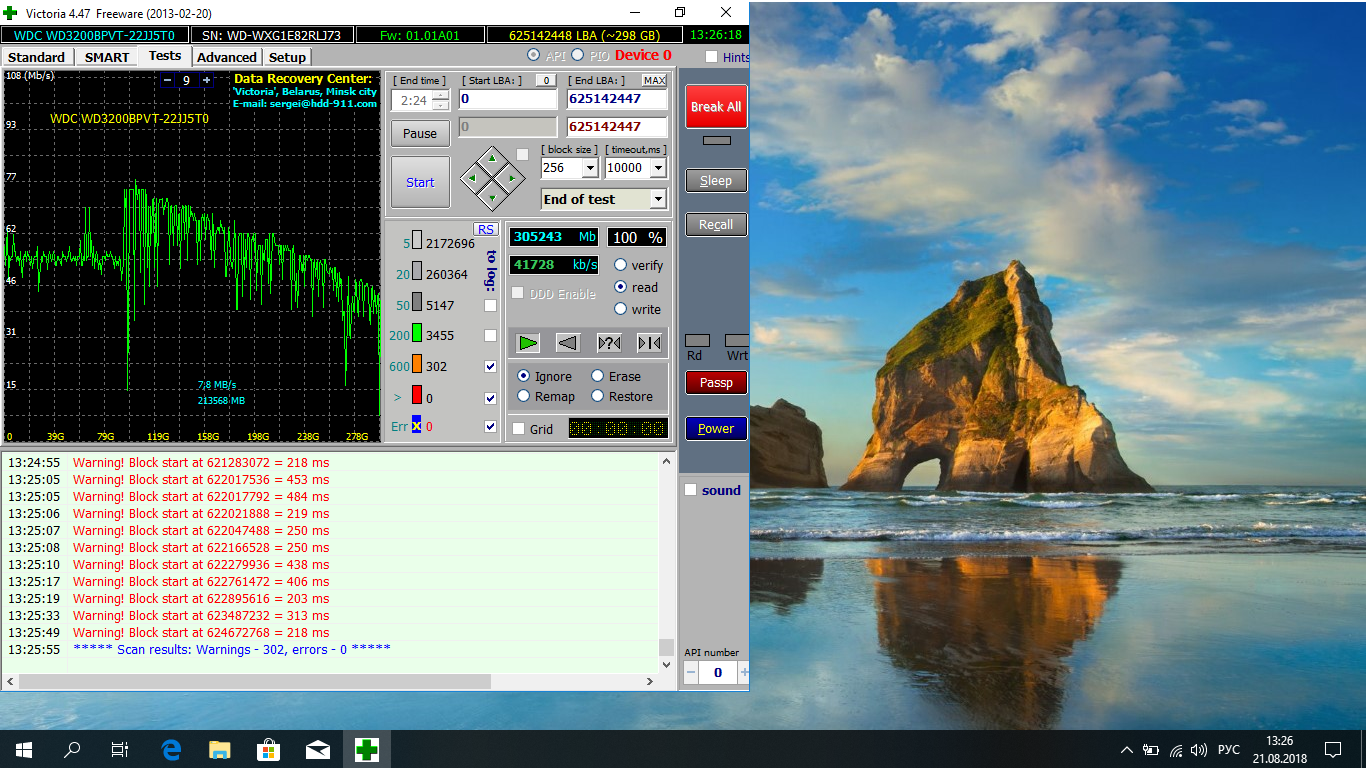Screen dimensions: 1366x768
Task: Open Victoria from the Windows taskbar
Action: coord(367,749)
